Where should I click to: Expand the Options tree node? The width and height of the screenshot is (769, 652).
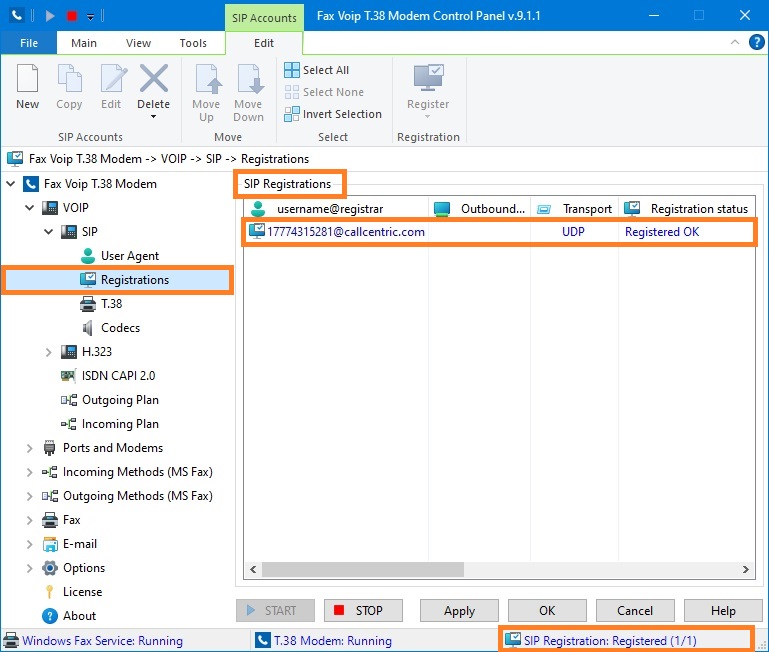click(29, 569)
